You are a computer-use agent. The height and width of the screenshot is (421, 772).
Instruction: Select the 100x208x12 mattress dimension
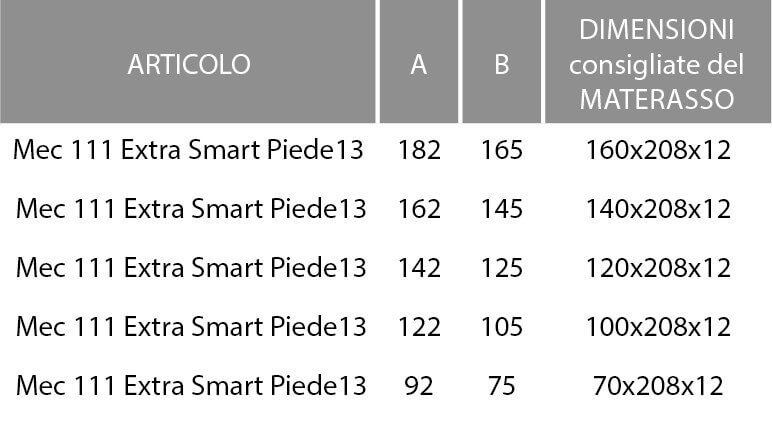(658, 326)
